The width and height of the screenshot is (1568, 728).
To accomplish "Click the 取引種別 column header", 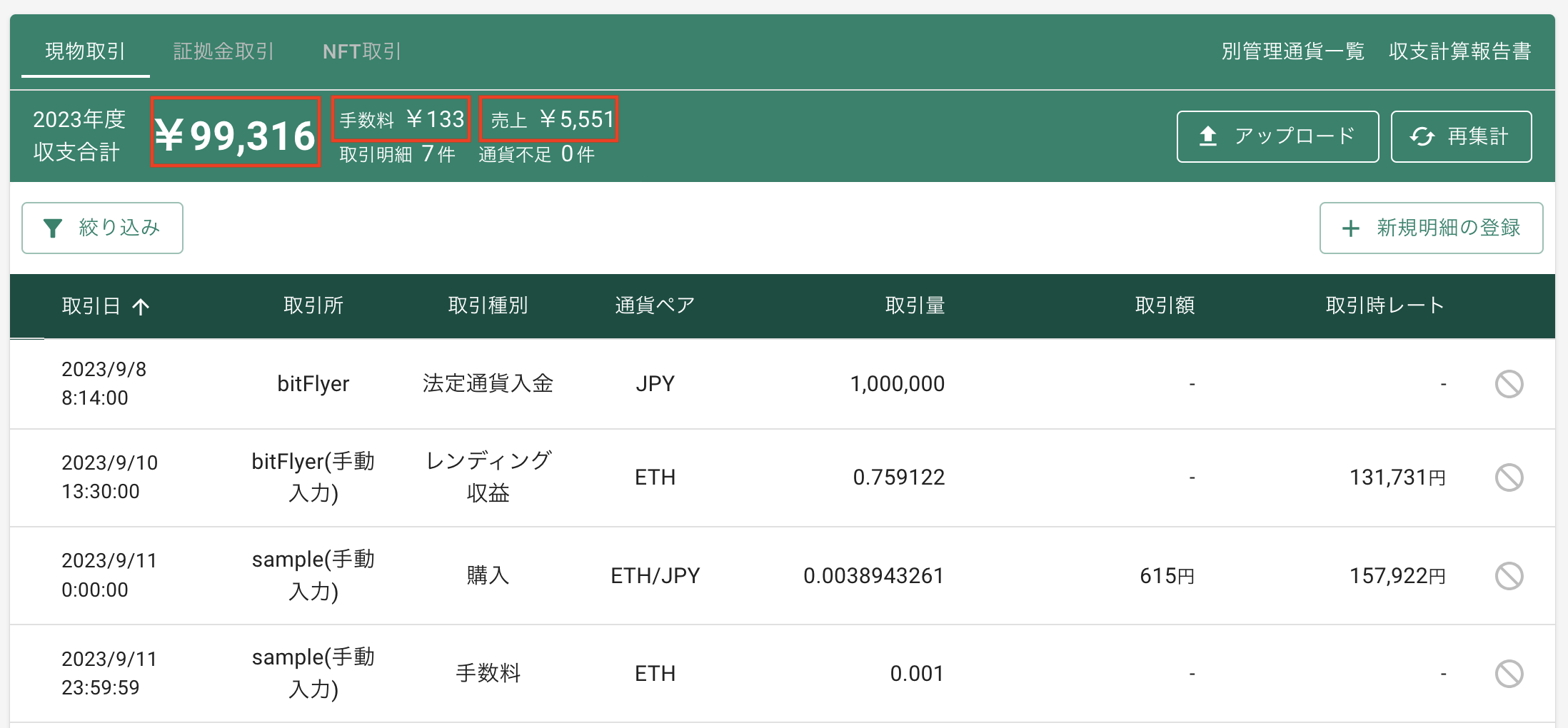I will click(x=488, y=305).
